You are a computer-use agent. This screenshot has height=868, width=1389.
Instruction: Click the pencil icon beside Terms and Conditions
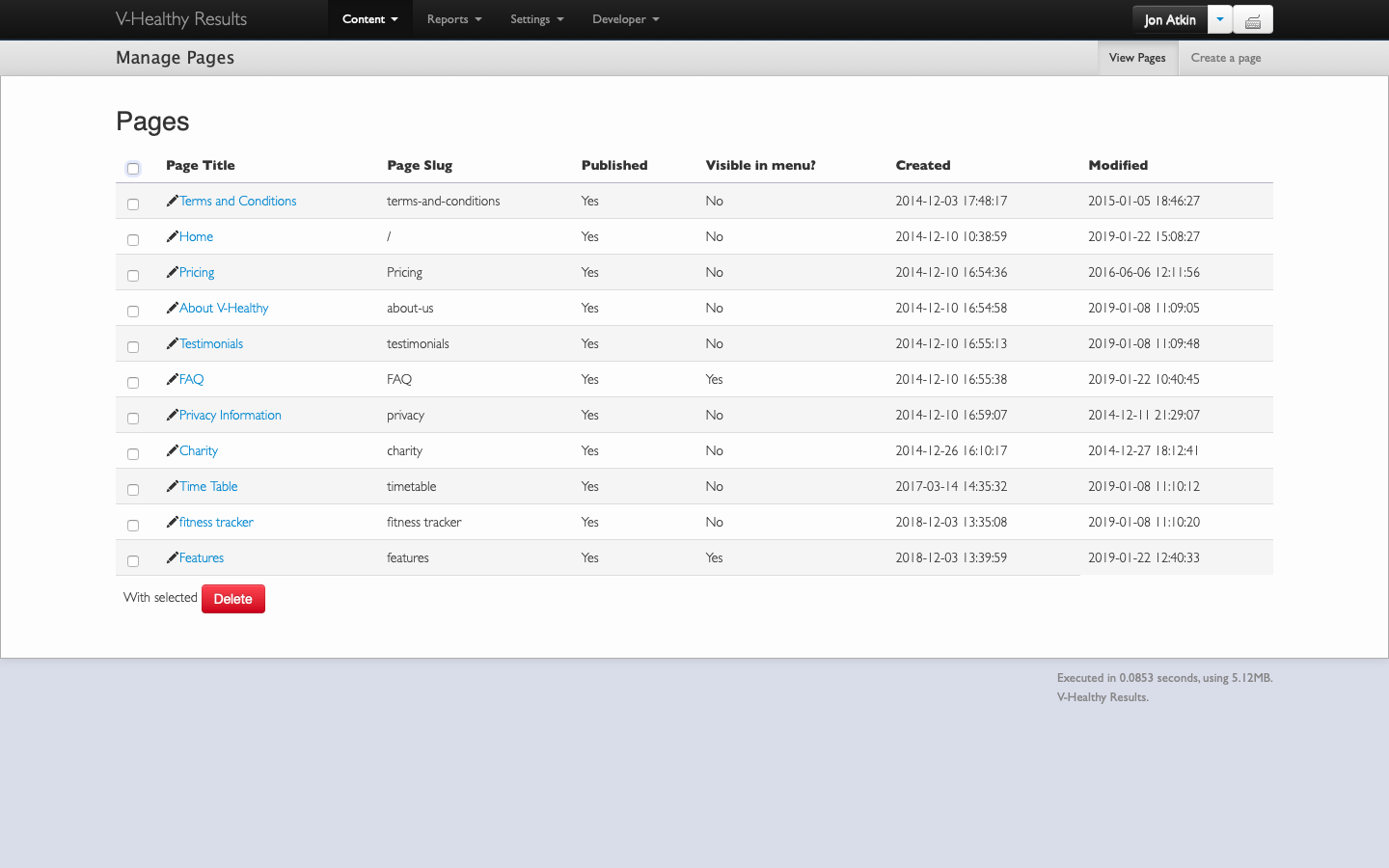(x=172, y=201)
